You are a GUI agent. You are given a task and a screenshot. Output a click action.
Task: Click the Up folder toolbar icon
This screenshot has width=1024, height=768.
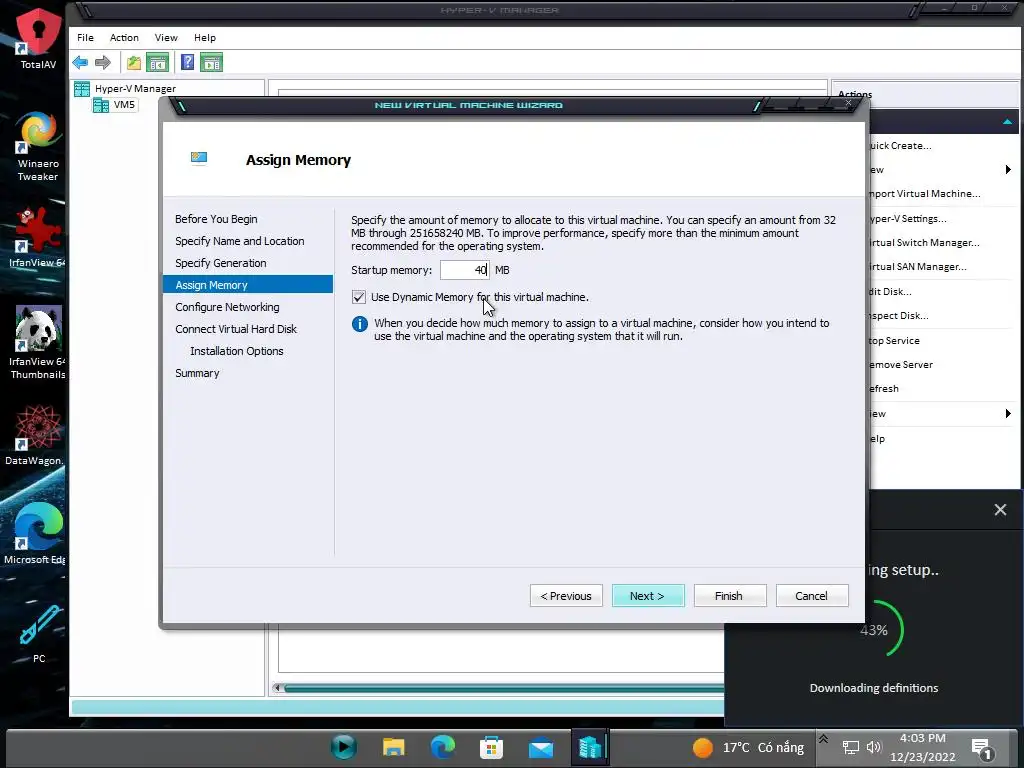tap(134, 63)
